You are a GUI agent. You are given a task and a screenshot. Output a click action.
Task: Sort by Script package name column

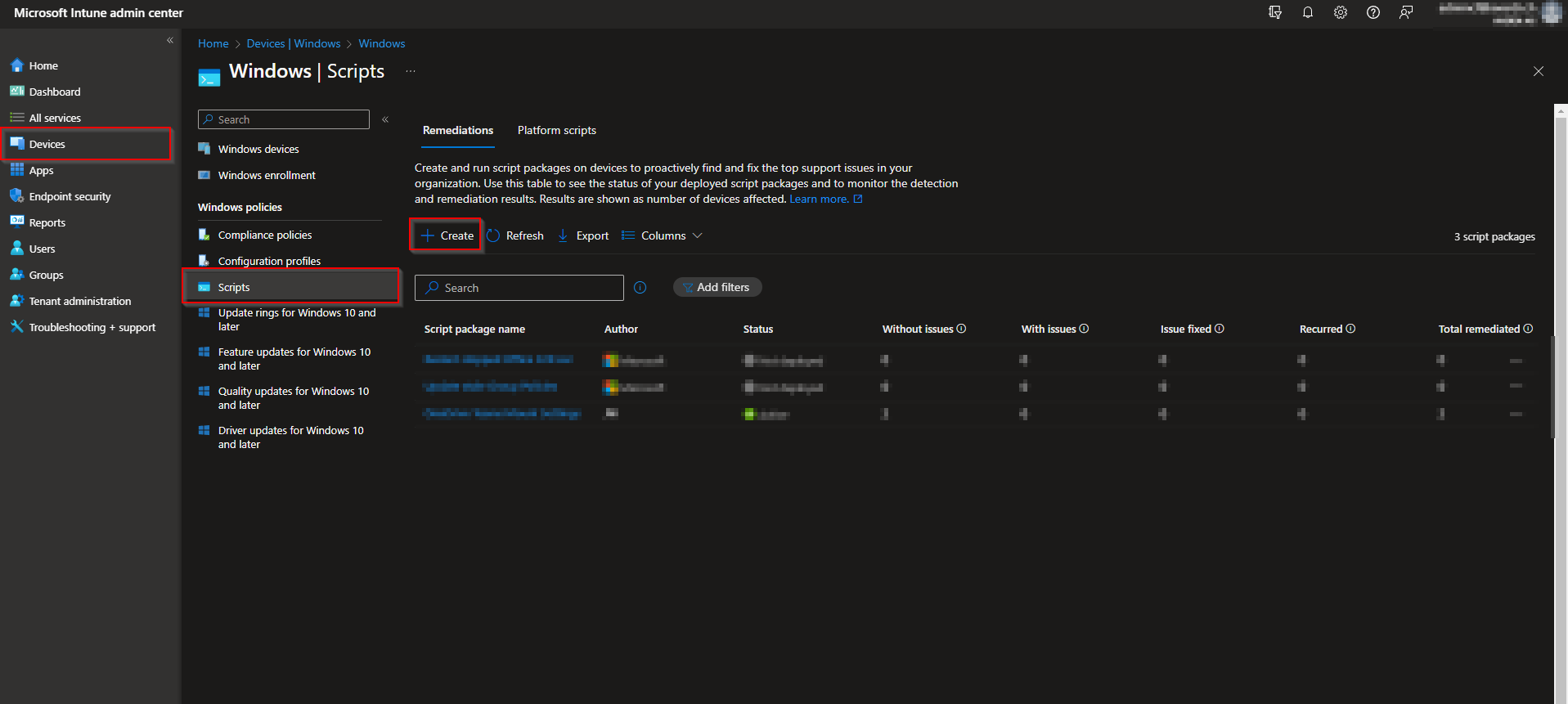[474, 329]
